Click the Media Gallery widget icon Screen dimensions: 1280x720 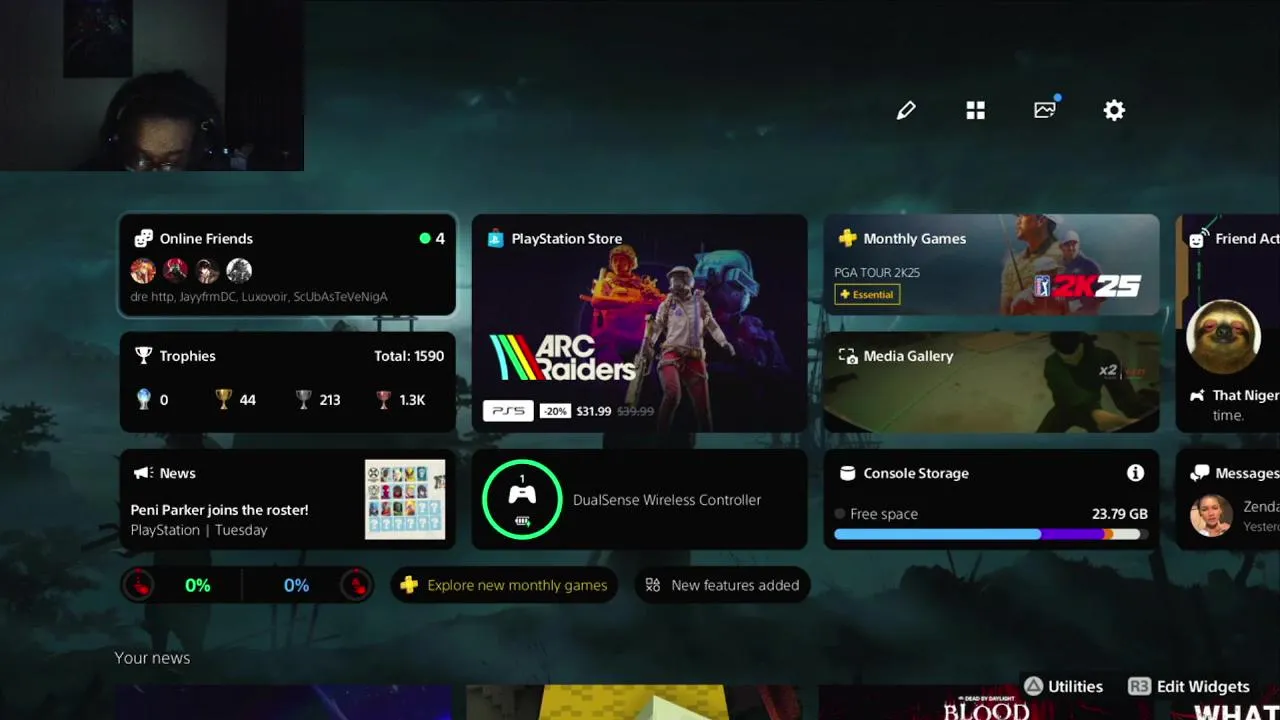(x=847, y=356)
